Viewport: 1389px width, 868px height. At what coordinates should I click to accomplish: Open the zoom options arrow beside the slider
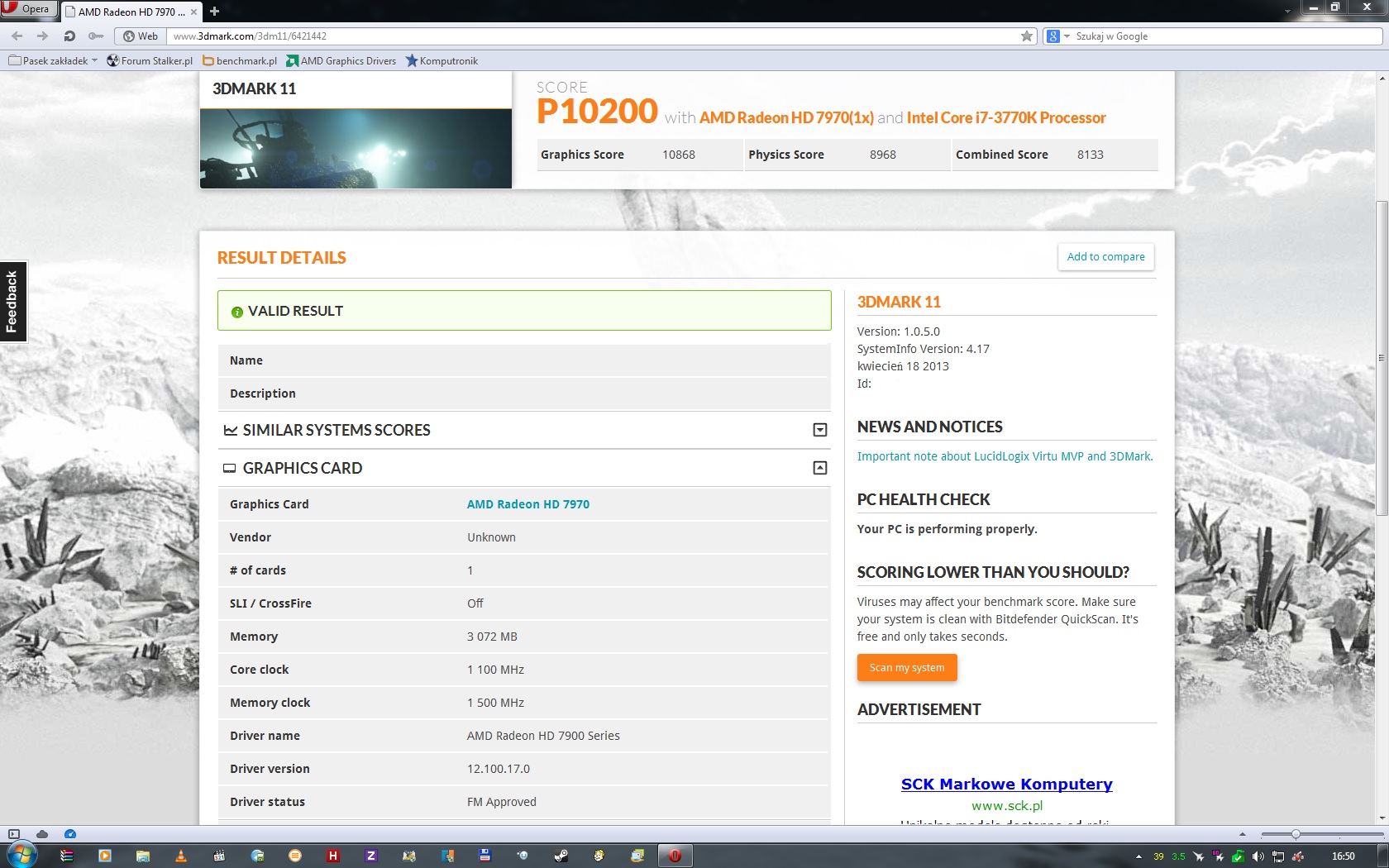pyautogui.click(x=1242, y=834)
